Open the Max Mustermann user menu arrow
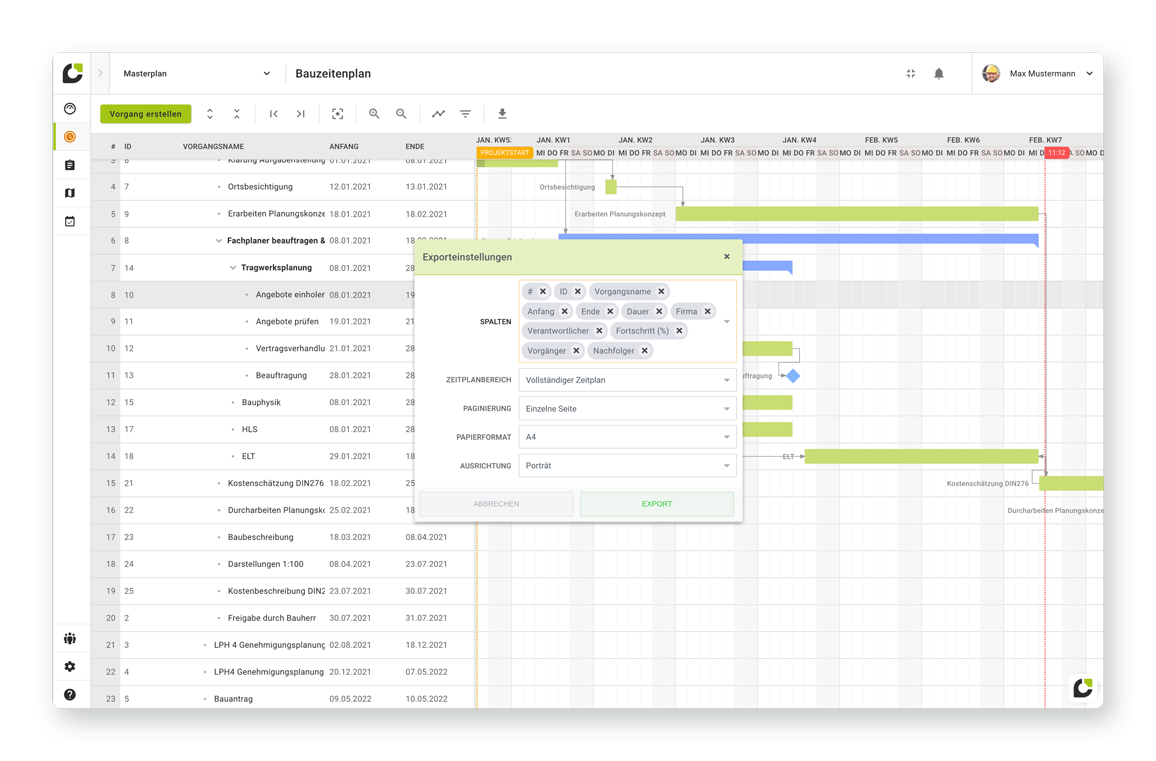The height and width of the screenshot is (761, 1156). click(1090, 73)
